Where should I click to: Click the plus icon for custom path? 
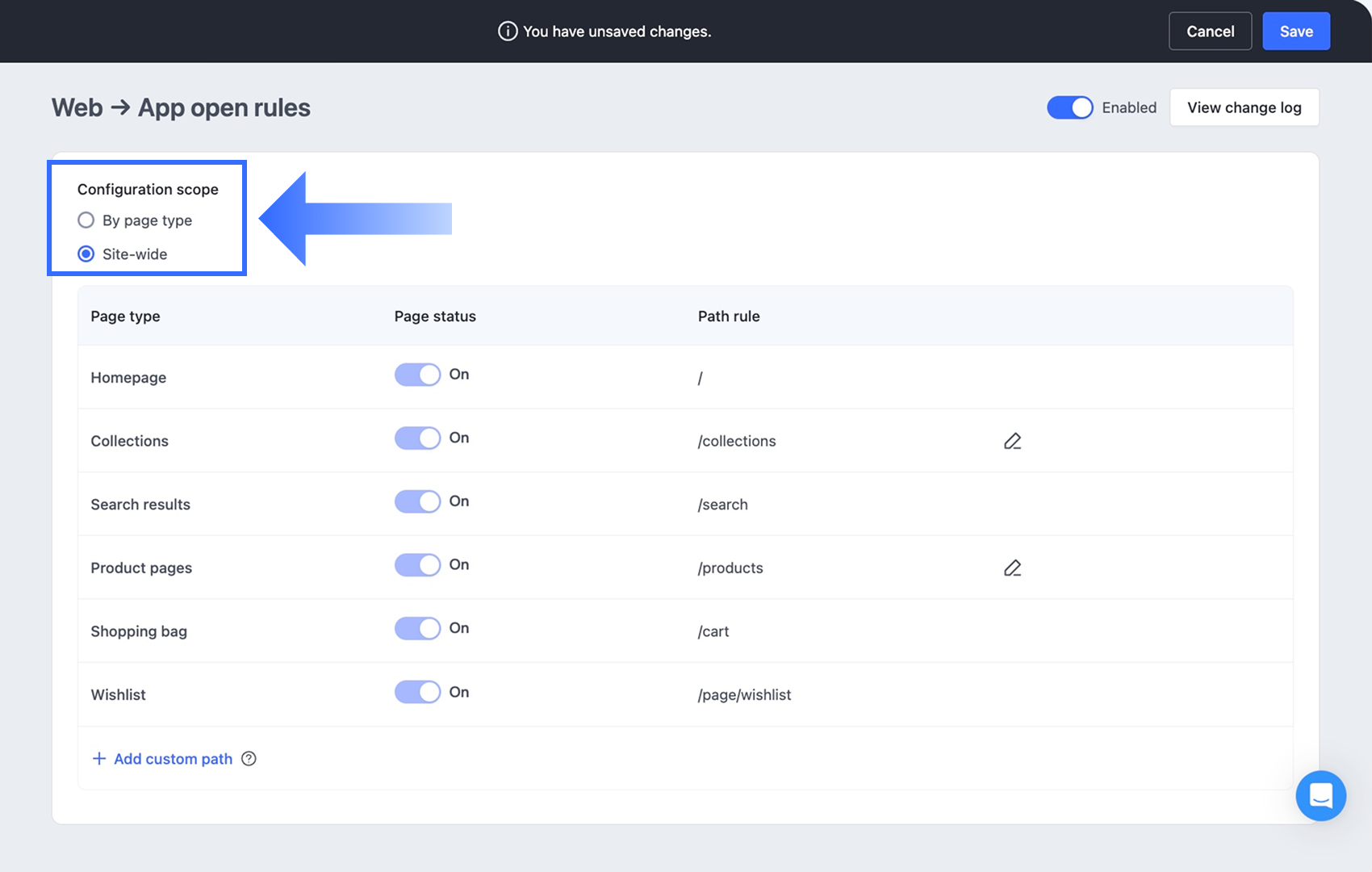[x=99, y=758]
